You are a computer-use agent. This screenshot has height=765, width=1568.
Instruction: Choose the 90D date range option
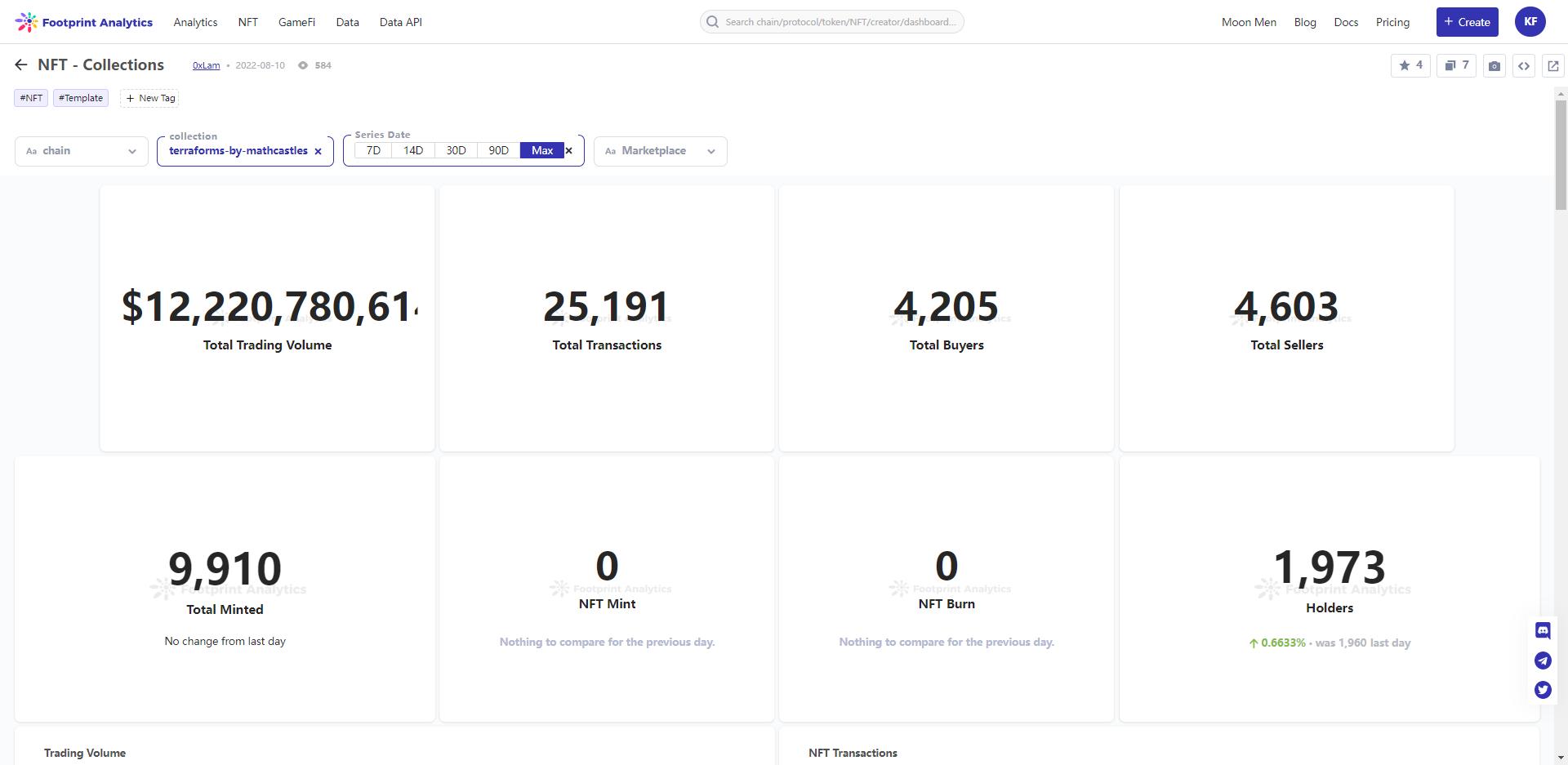[x=498, y=151]
